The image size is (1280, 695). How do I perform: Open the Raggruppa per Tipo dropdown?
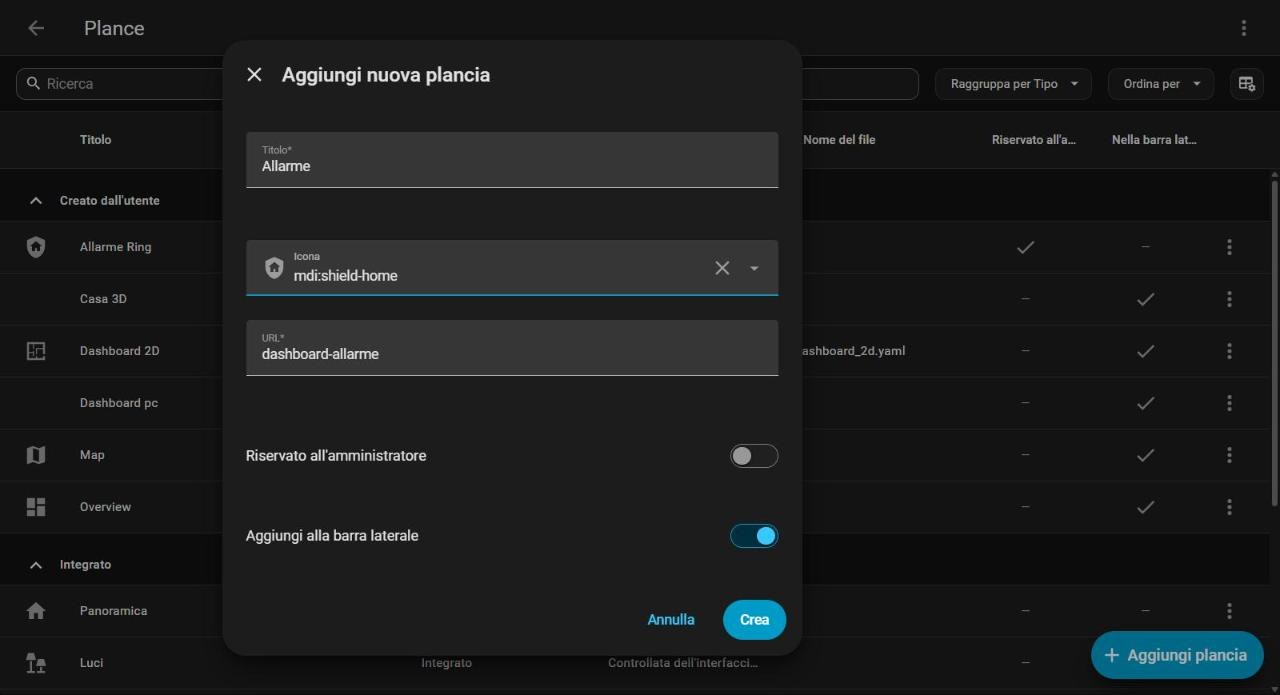[x=1013, y=84]
